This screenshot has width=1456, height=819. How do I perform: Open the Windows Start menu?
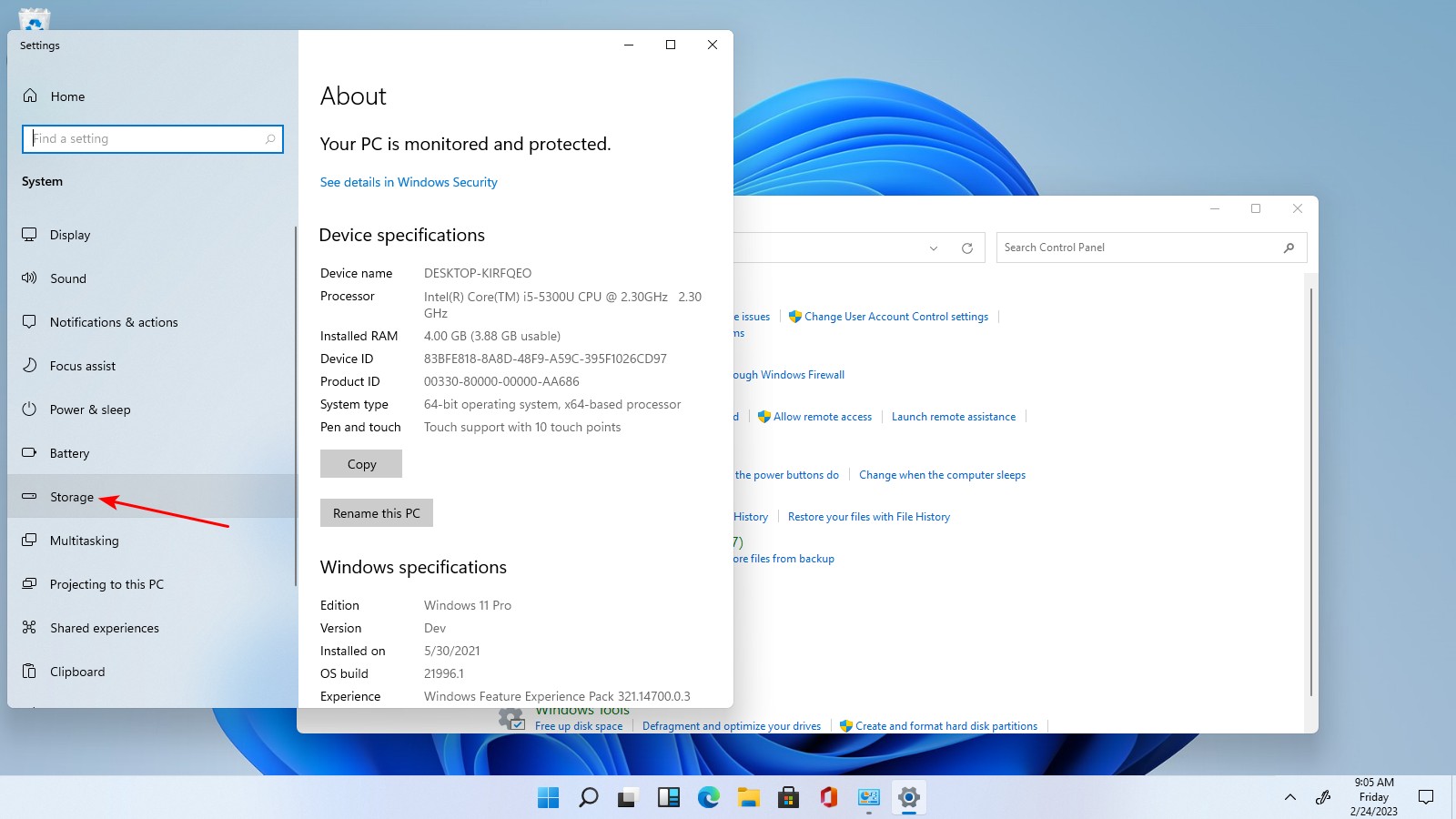549,797
